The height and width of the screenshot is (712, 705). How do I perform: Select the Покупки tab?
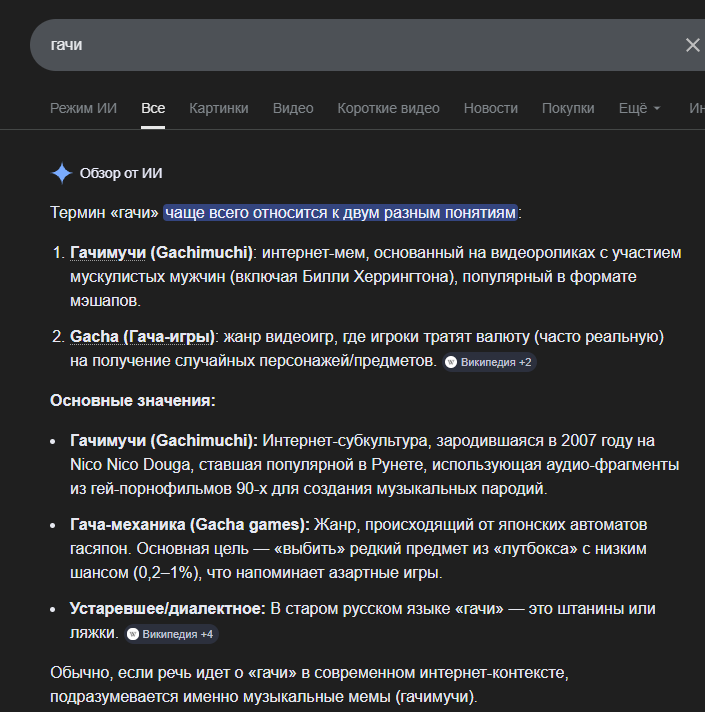(568, 108)
